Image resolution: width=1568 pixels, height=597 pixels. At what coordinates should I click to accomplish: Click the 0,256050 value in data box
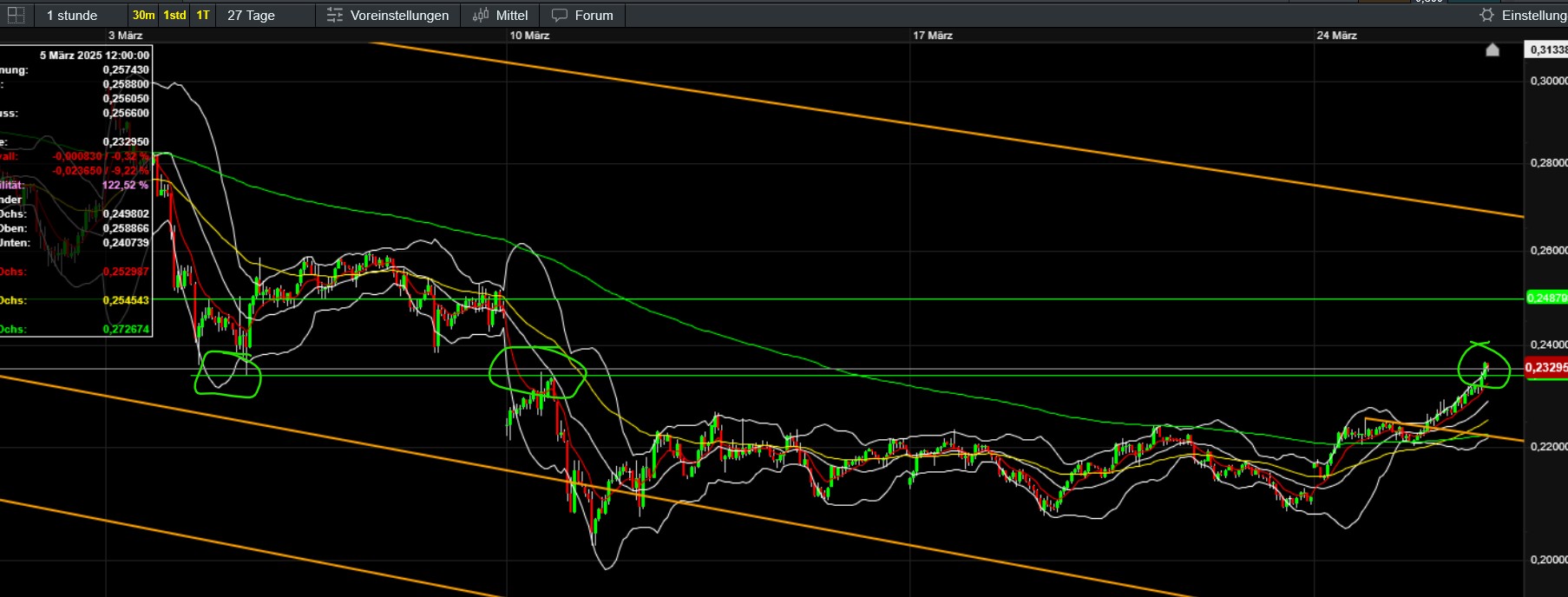tap(126, 98)
